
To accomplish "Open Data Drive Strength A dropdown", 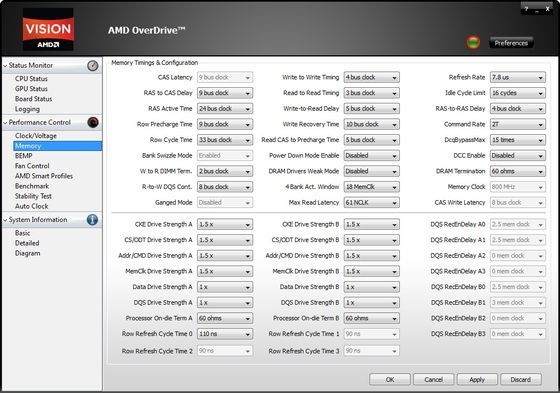I will [225, 287].
